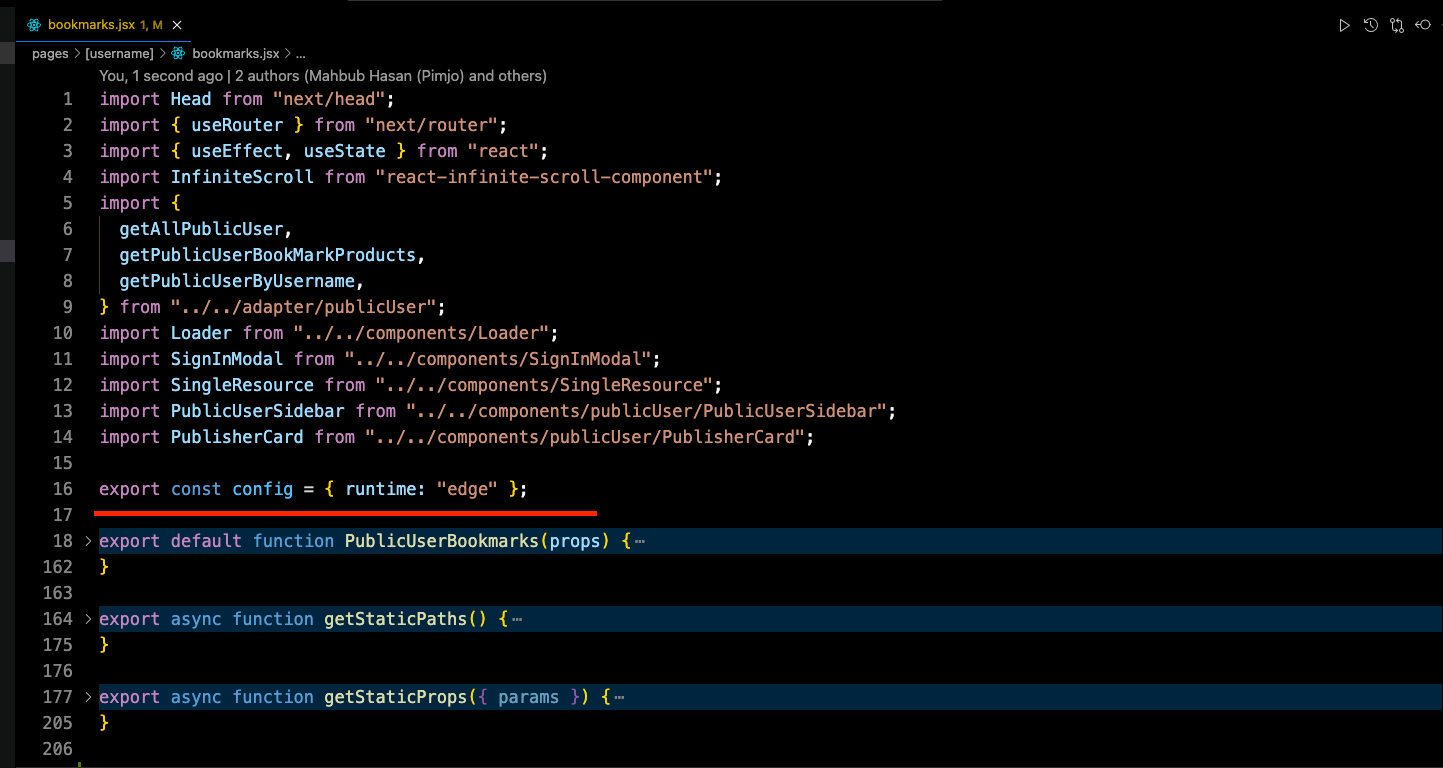
Task: Expand the getStaticProps function at line 177
Action: point(86,696)
